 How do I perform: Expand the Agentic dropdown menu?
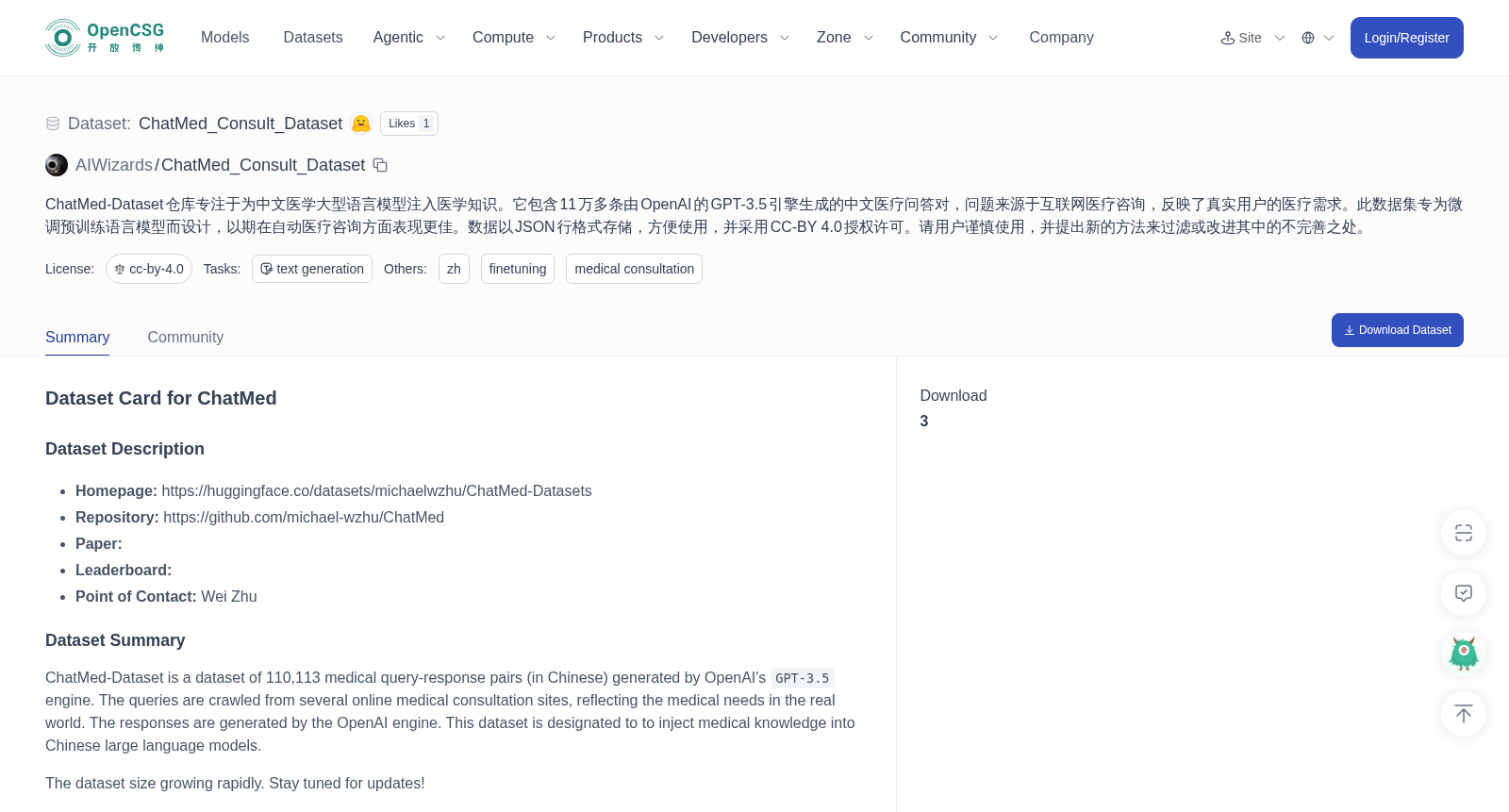pos(409,38)
